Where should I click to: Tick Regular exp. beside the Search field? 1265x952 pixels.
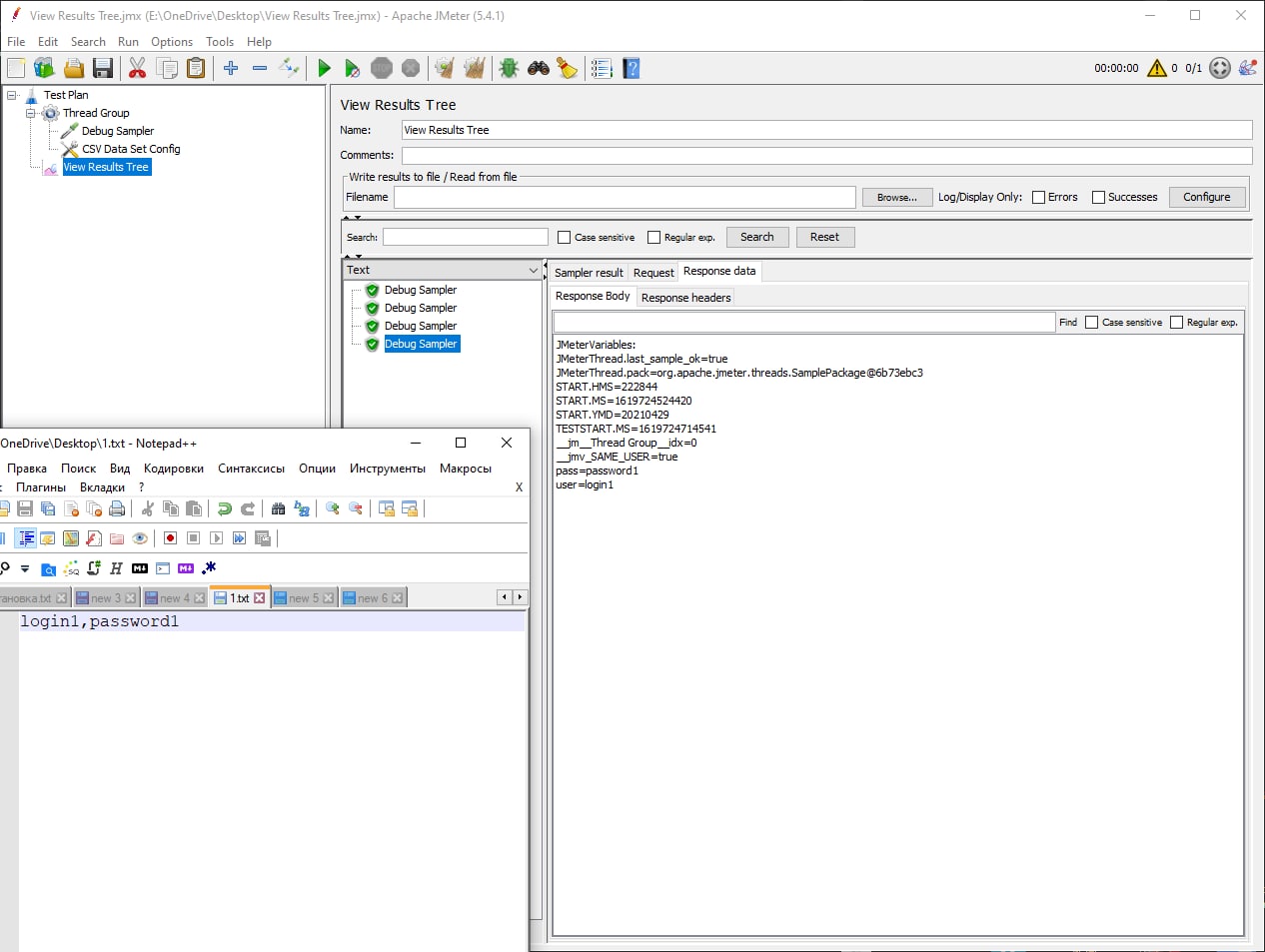click(x=653, y=237)
